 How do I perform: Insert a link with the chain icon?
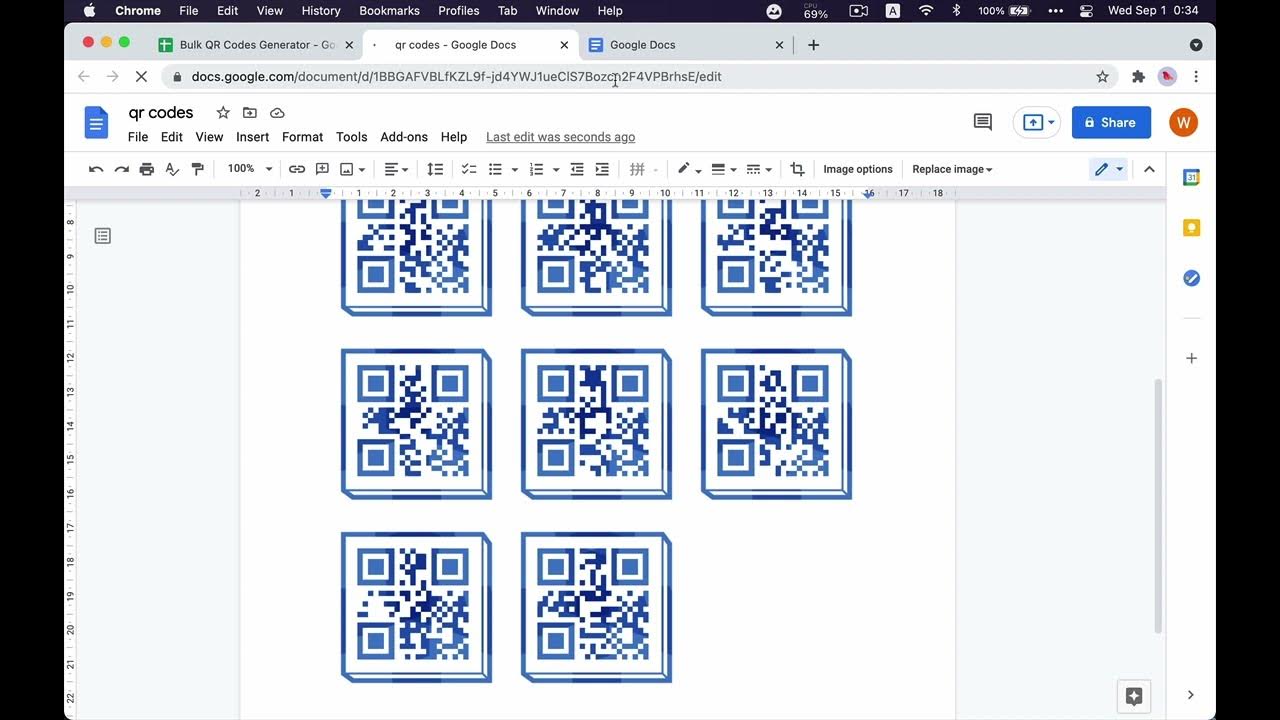[297, 169]
